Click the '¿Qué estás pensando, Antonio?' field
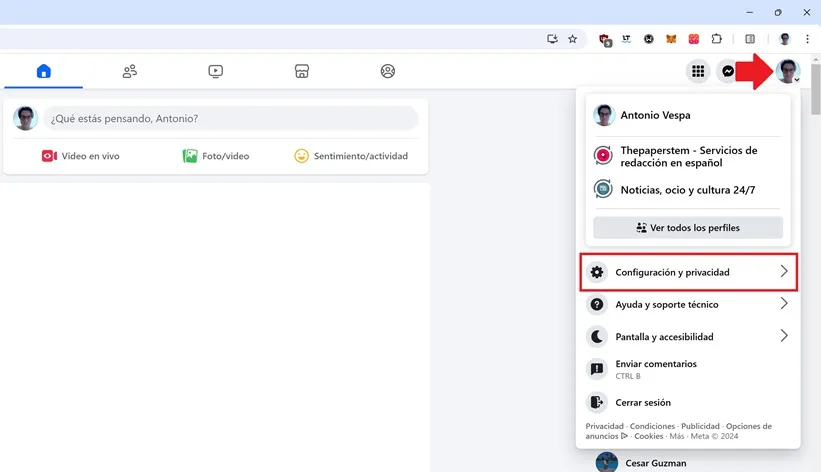821x472 pixels. tap(230, 118)
